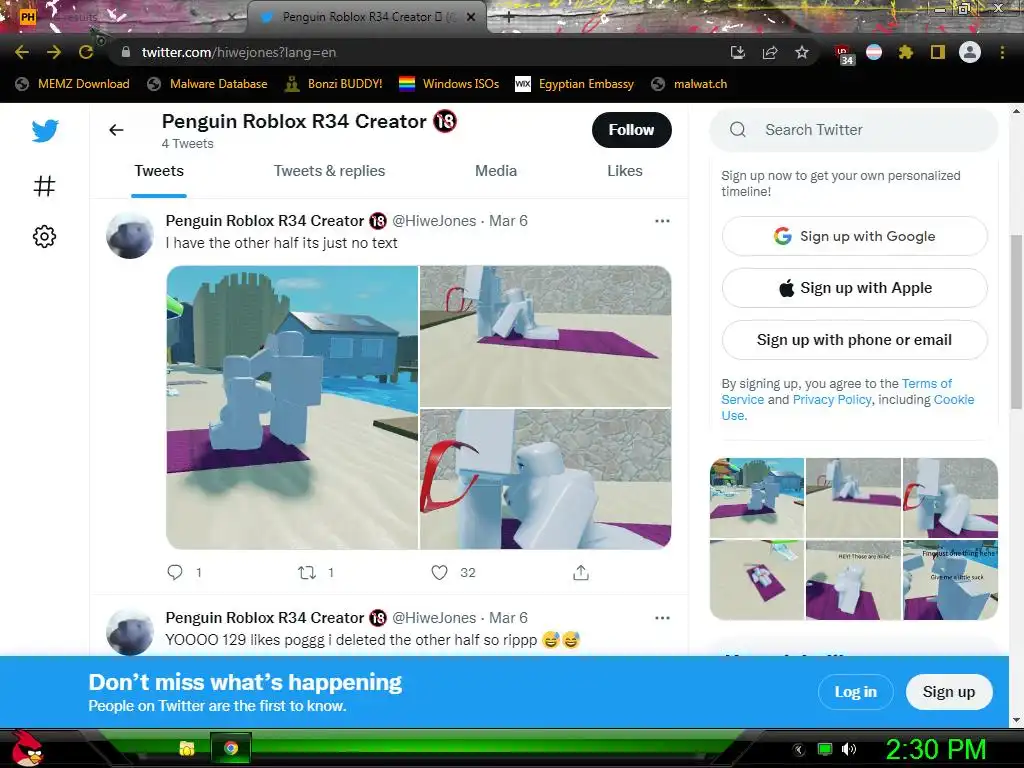
Task: Click Log in on bottom banner
Action: [x=856, y=692]
